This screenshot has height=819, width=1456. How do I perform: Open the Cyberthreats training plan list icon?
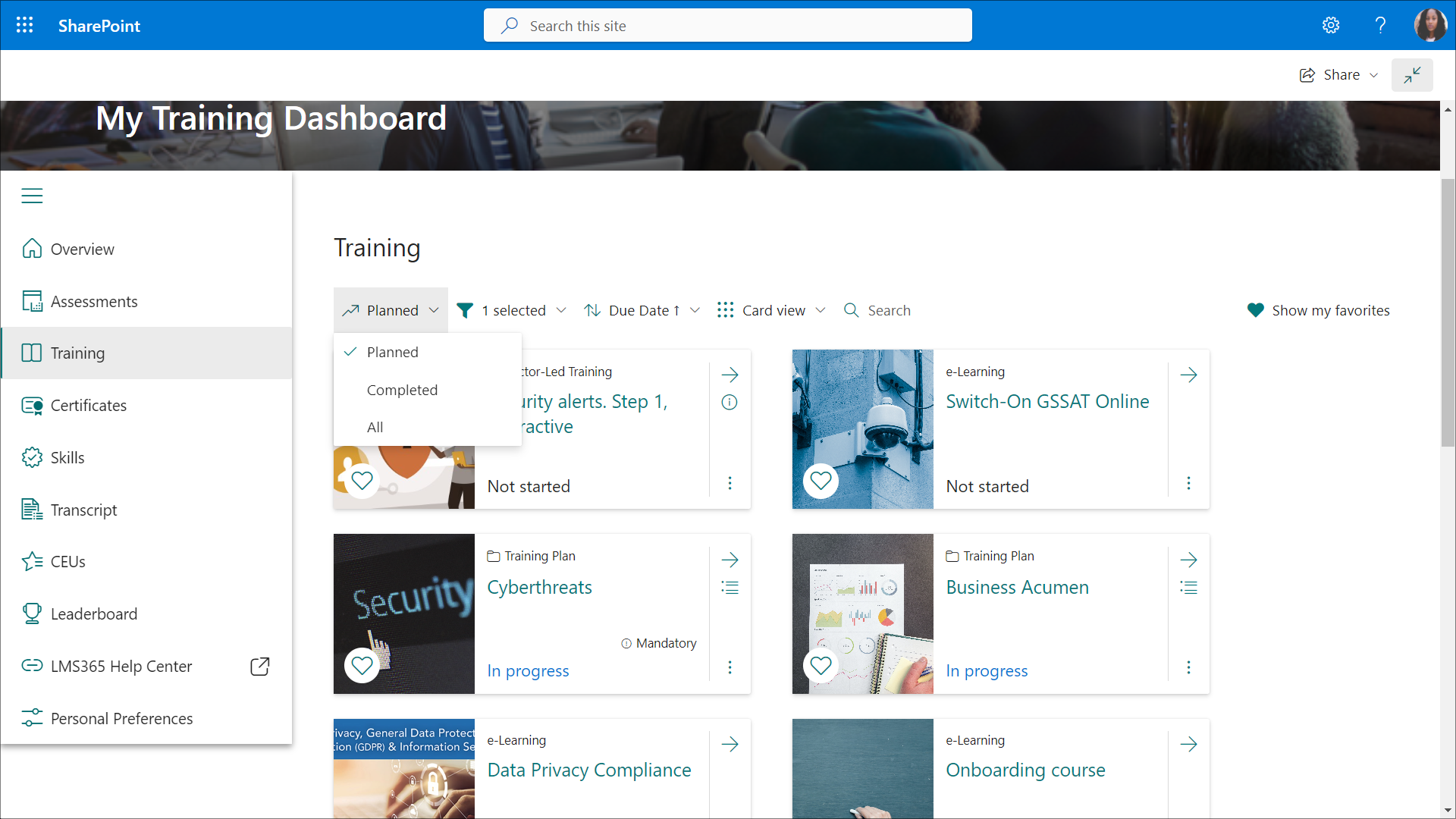730,588
